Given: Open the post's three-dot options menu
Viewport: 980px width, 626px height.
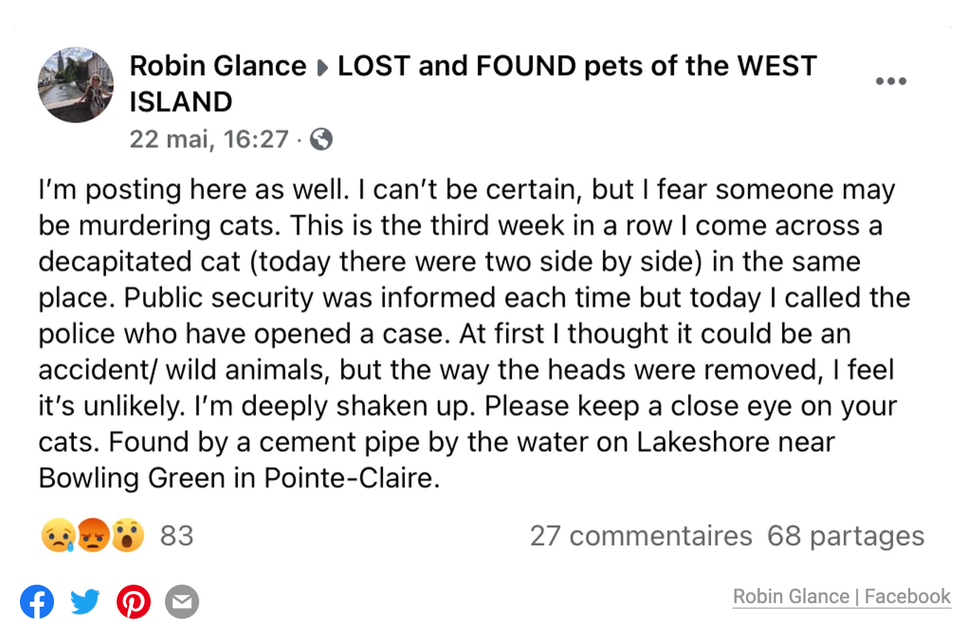Looking at the screenshot, I should click(x=890, y=81).
